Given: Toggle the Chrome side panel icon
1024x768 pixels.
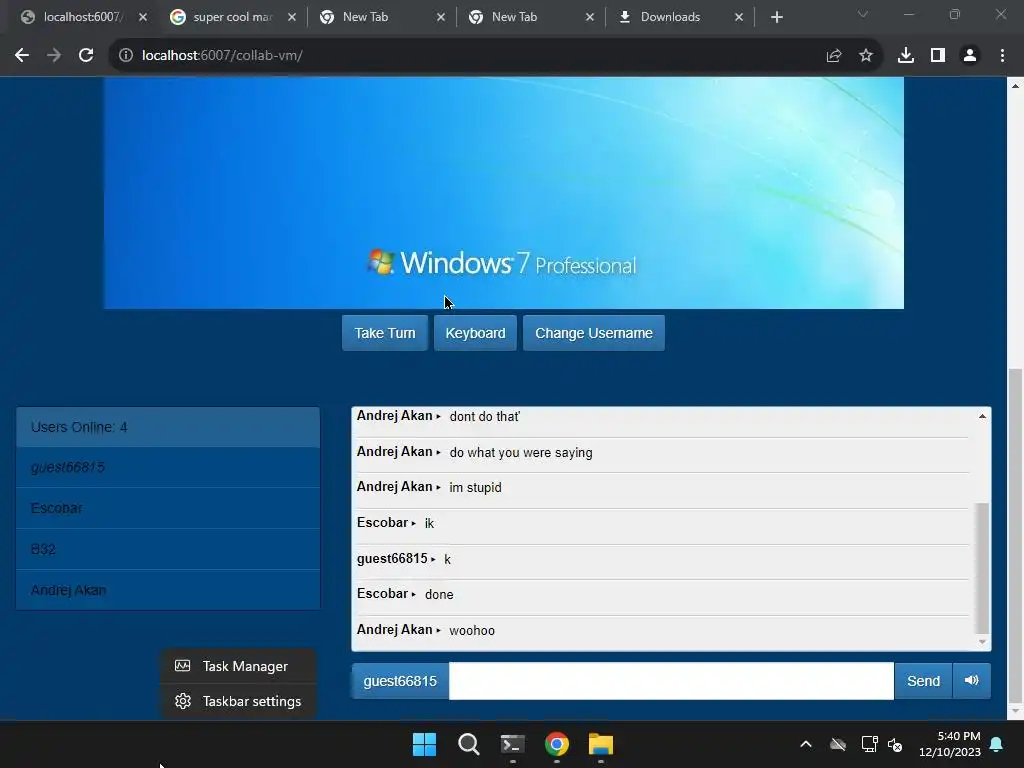Looking at the screenshot, I should click(938, 56).
